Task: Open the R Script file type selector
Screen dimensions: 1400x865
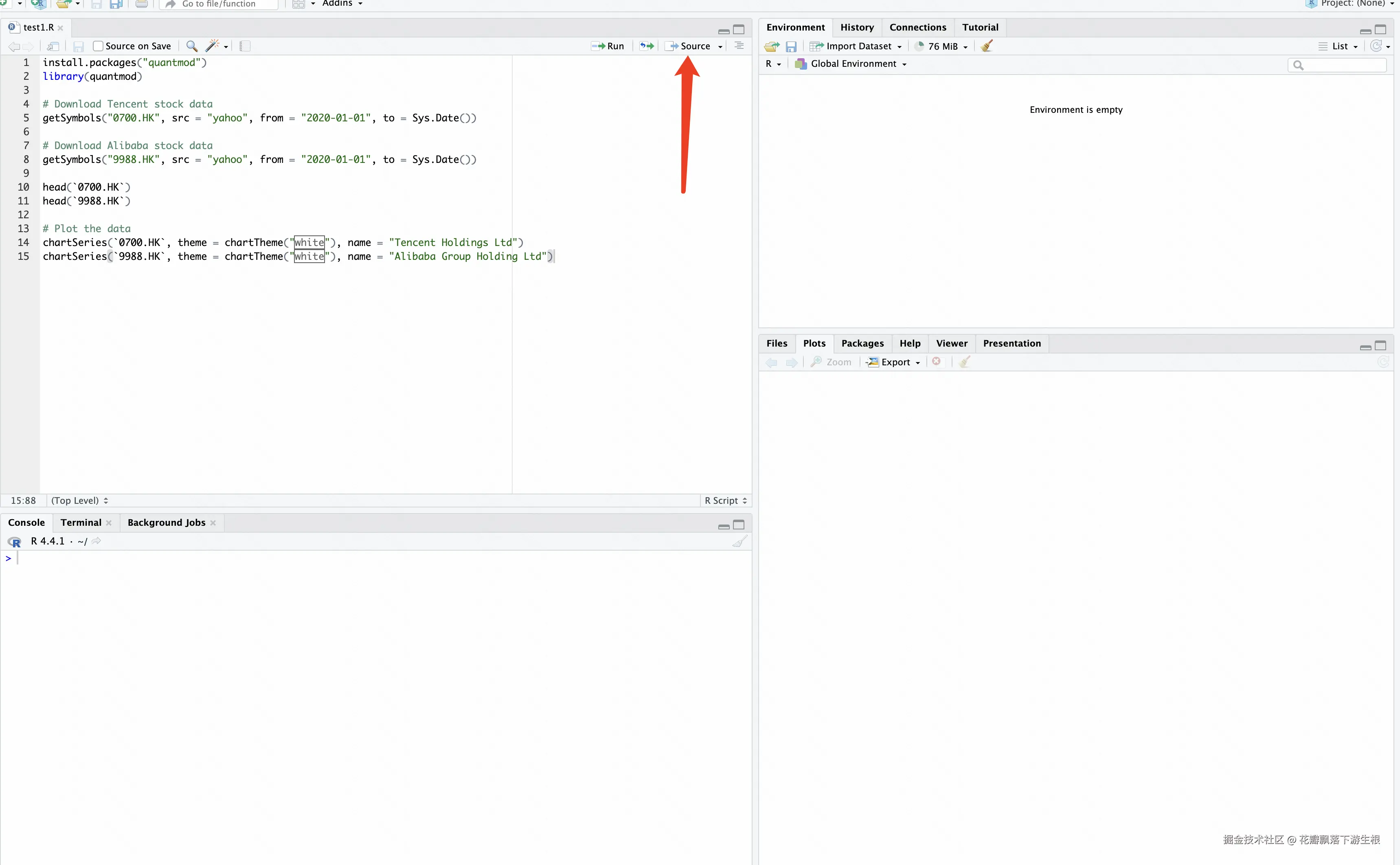Action: click(725, 501)
